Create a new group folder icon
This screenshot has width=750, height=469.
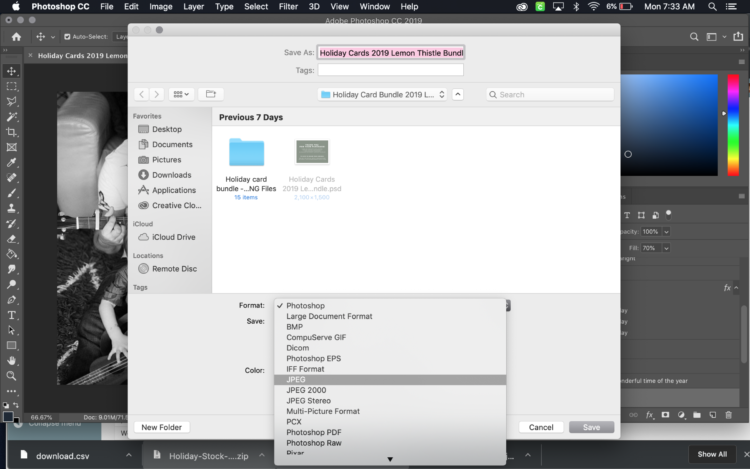click(x=697, y=415)
